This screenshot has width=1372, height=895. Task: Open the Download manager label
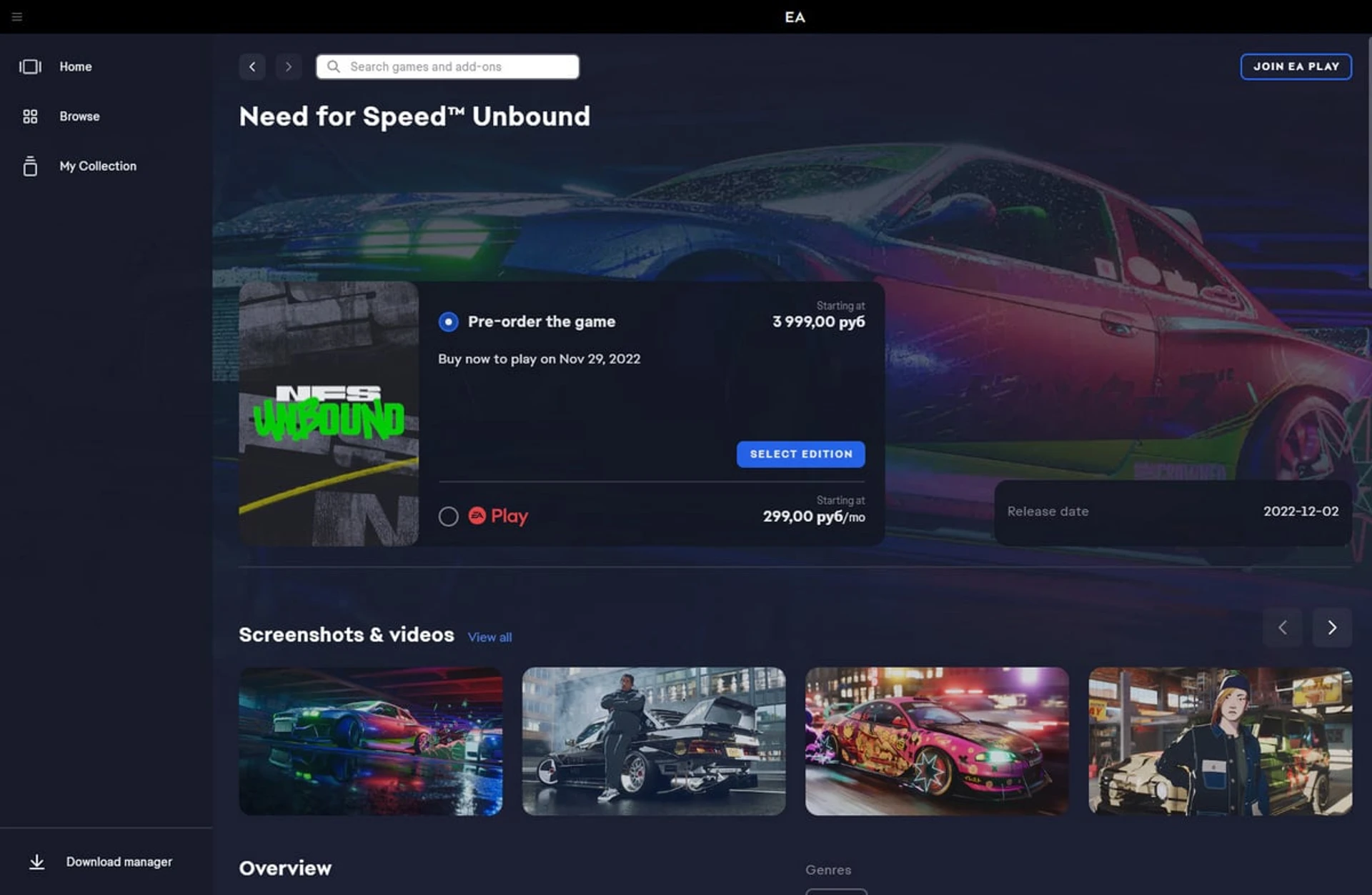[x=119, y=861]
